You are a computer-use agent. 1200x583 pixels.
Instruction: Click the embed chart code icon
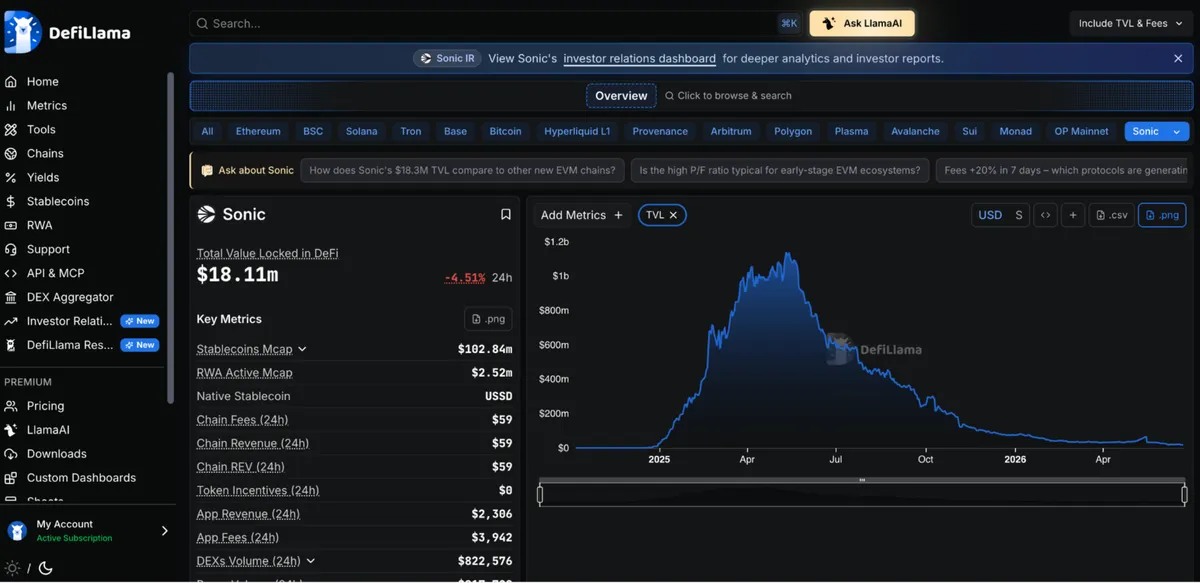(x=1045, y=215)
